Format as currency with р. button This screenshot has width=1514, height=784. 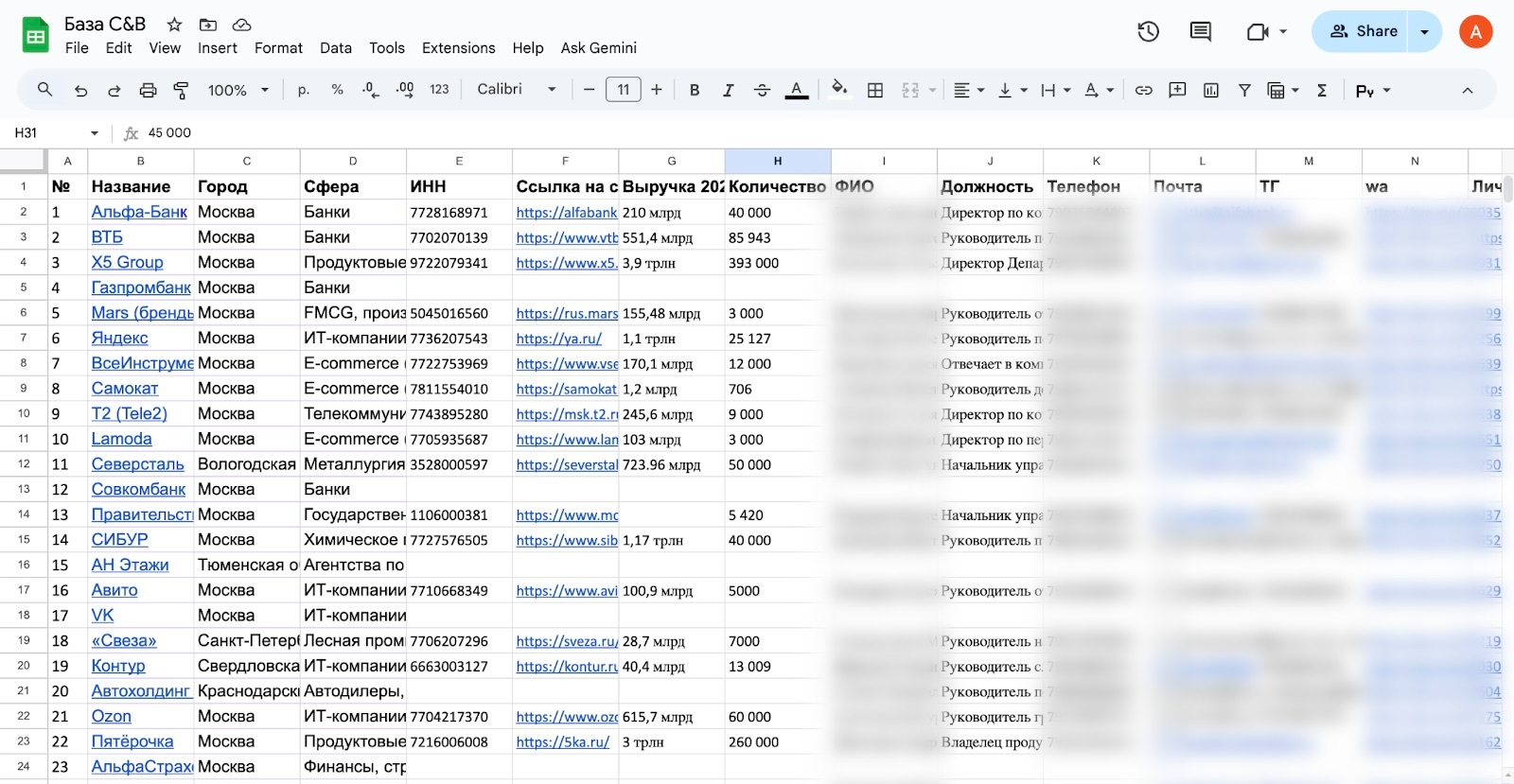pos(304,90)
